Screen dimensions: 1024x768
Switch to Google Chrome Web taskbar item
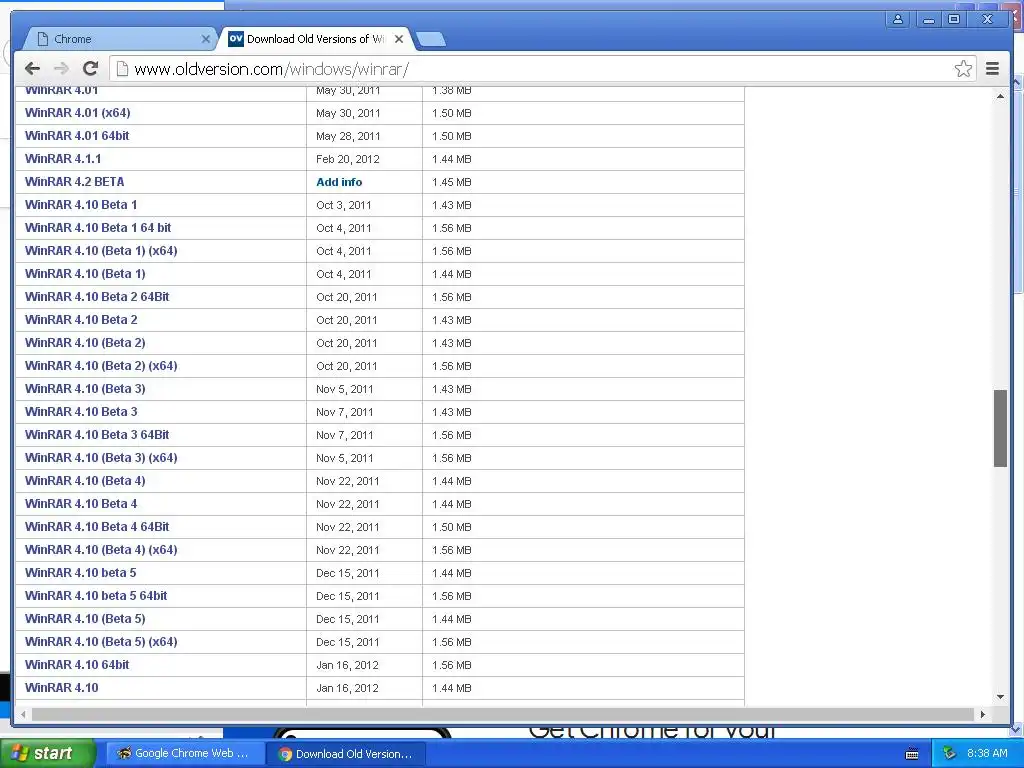click(x=184, y=754)
